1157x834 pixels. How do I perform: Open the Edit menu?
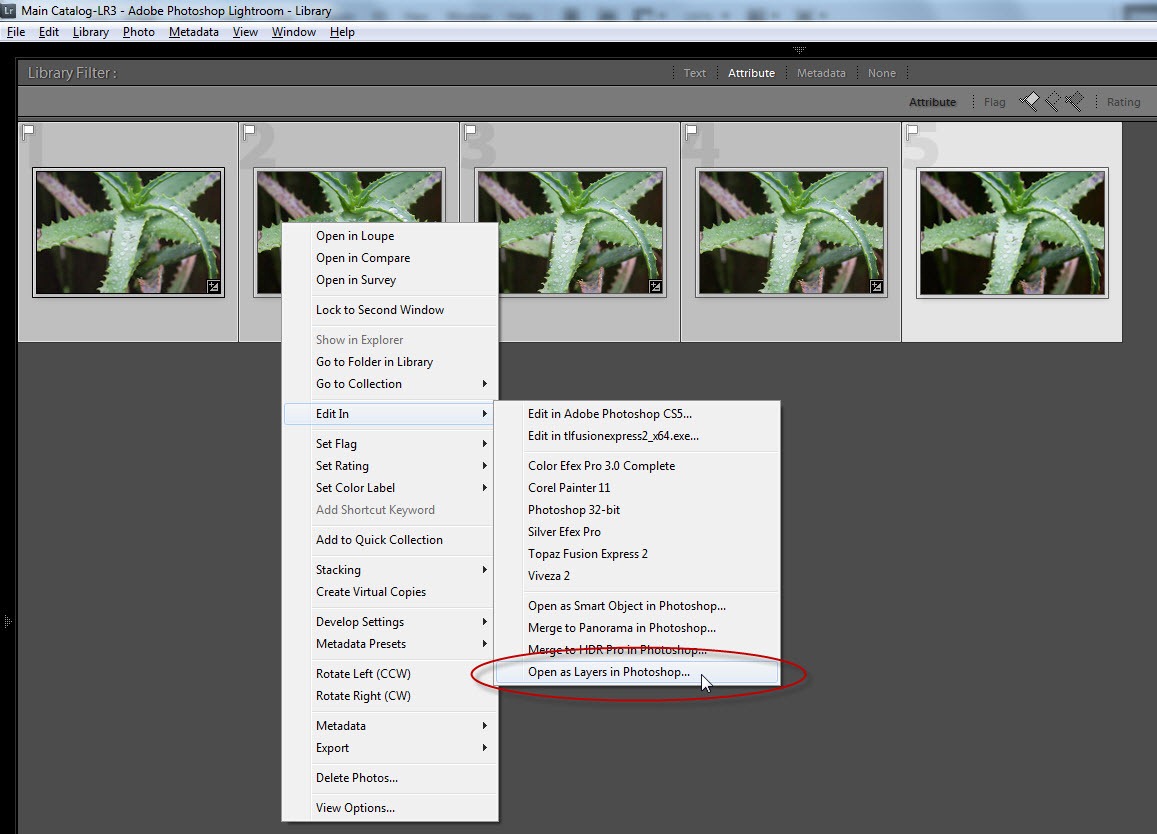click(49, 32)
